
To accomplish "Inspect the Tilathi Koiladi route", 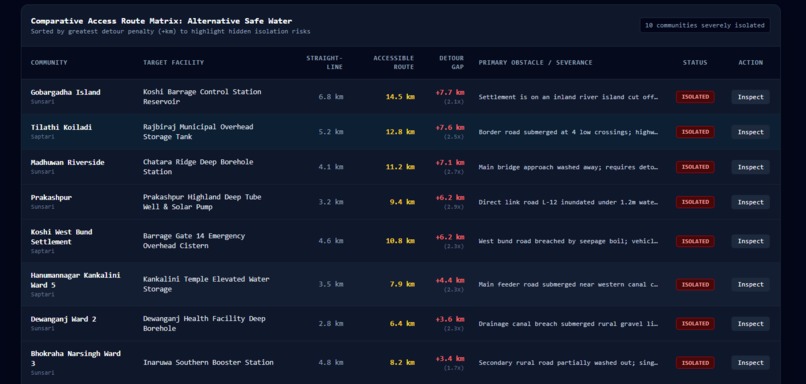I will 750,132.
